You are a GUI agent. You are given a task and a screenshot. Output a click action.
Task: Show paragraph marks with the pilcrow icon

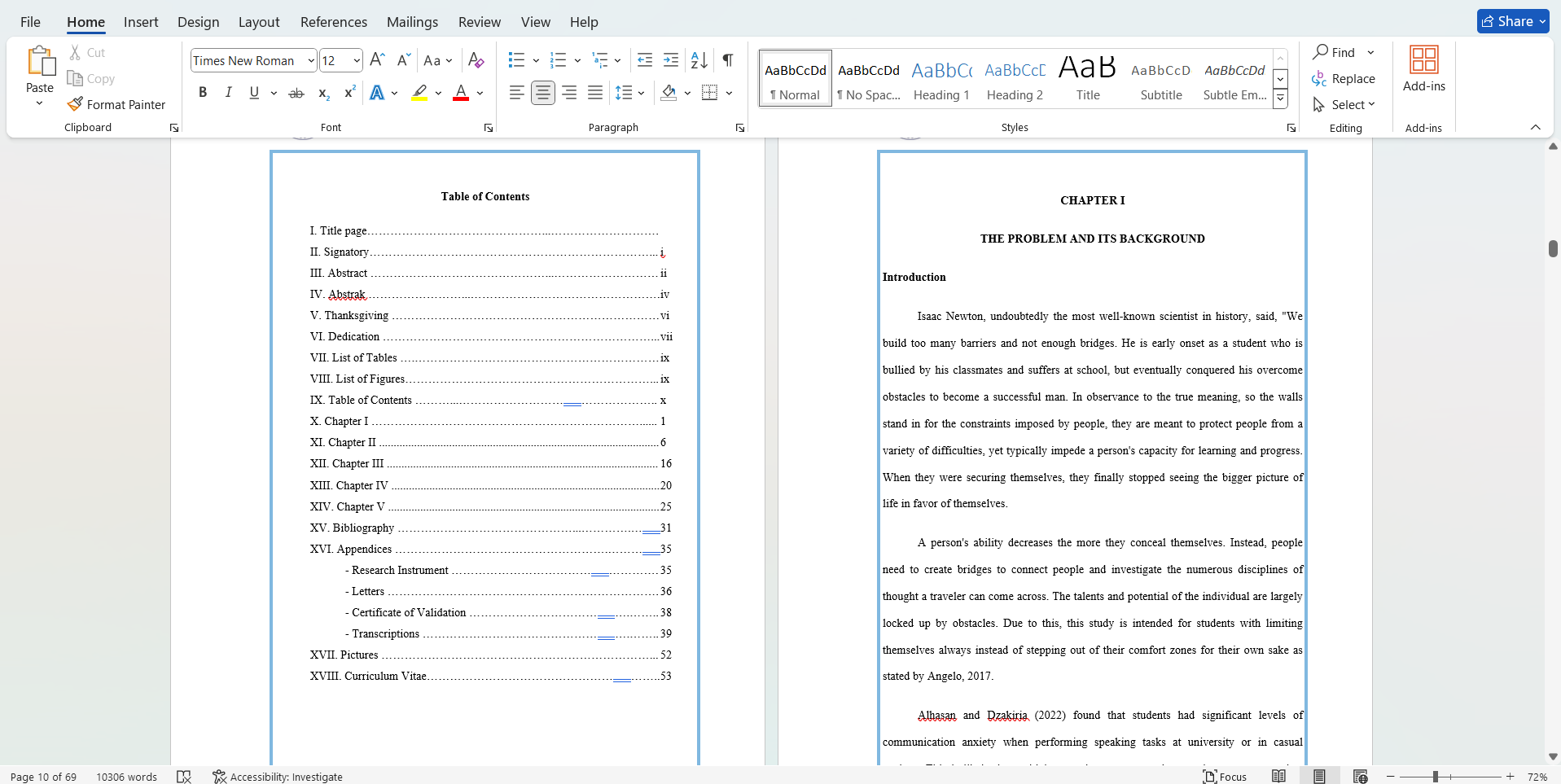(728, 60)
